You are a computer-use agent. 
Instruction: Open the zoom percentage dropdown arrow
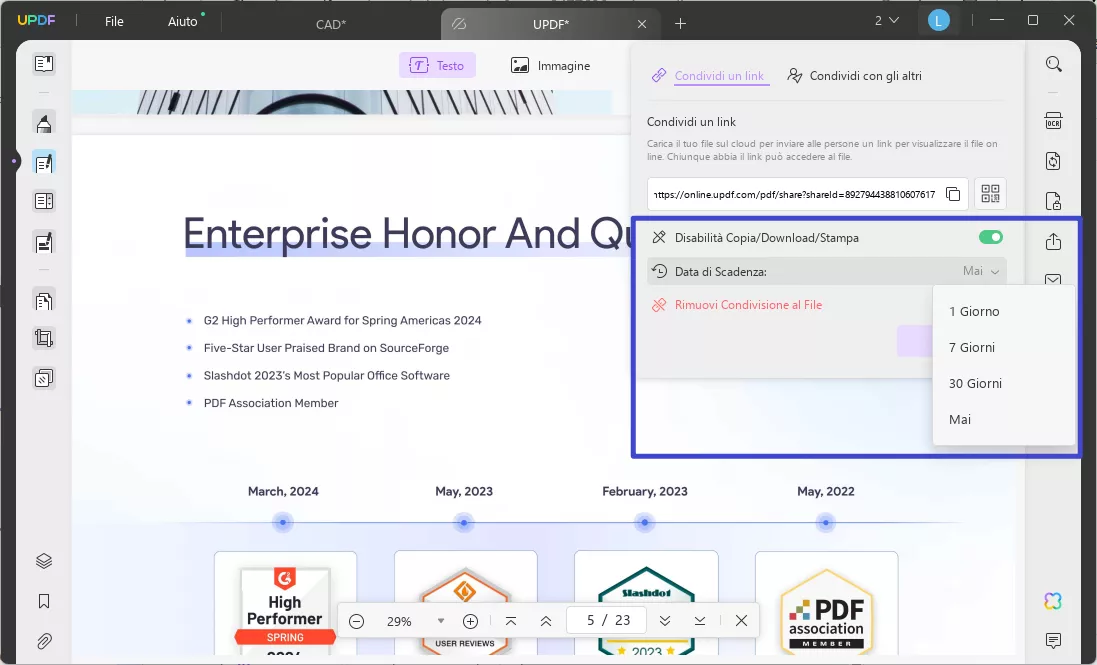(441, 621)
